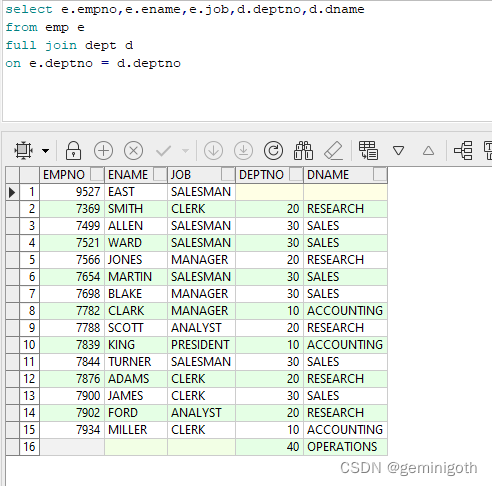Click the DNAME column header box
The height and width of the screenshot is (486, 492).
point(380,174)
